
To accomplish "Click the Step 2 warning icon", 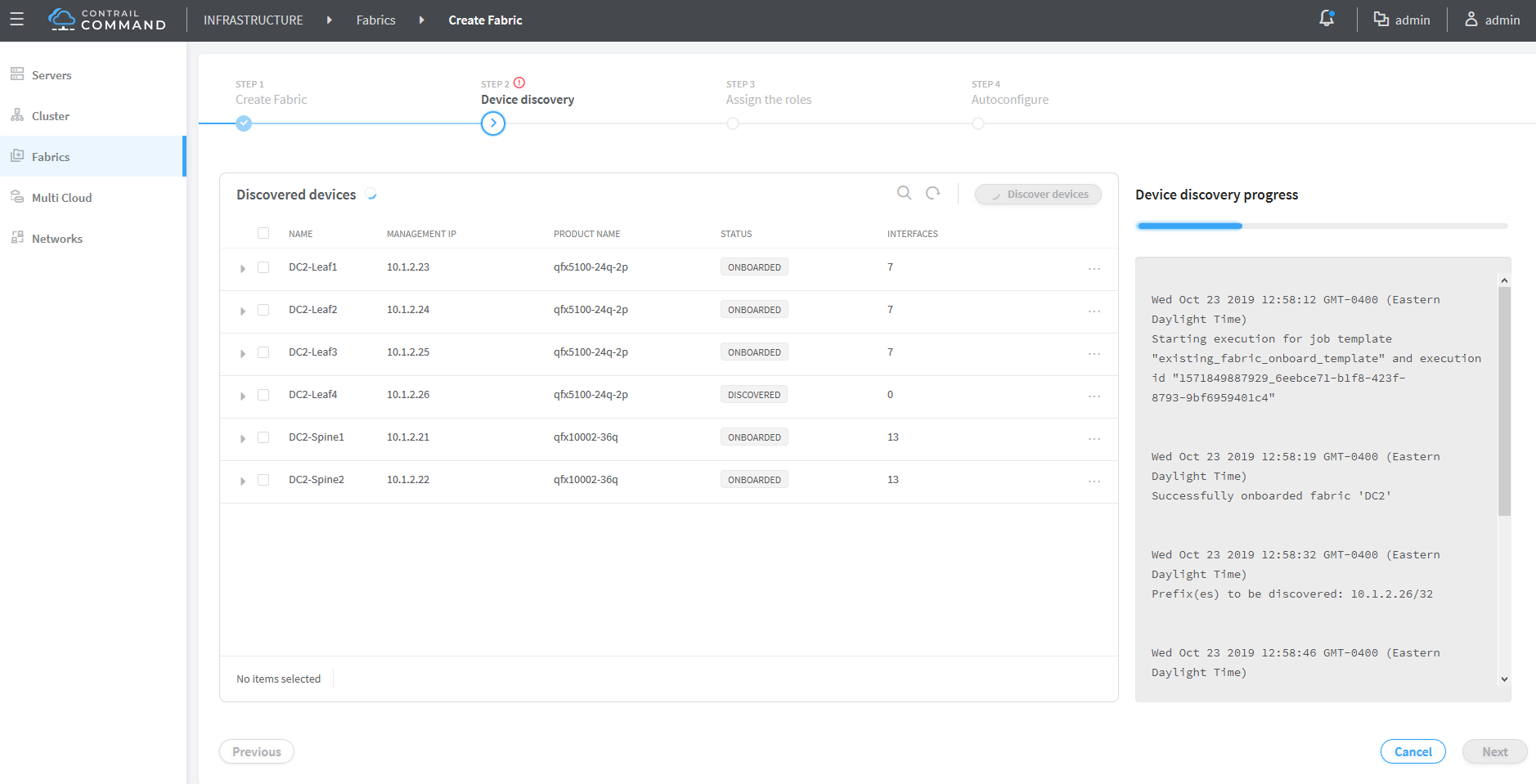I will [519, 83].
